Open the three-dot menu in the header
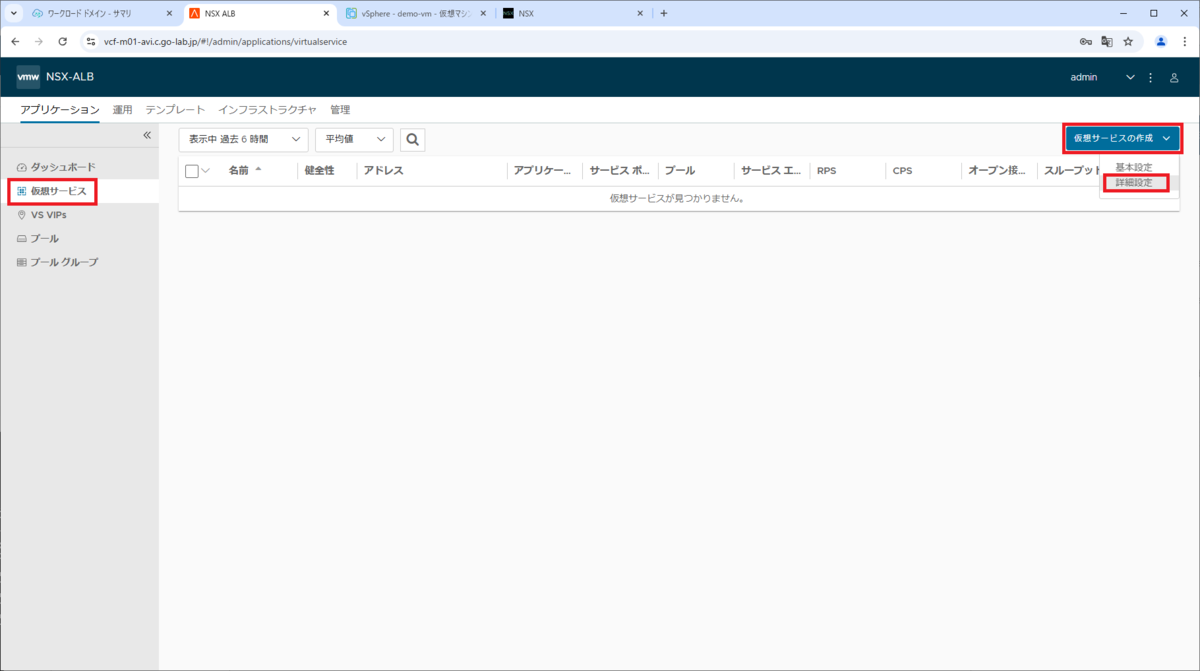The width and height of the screenshot is (1200, 671). [x=1151, y=77]
